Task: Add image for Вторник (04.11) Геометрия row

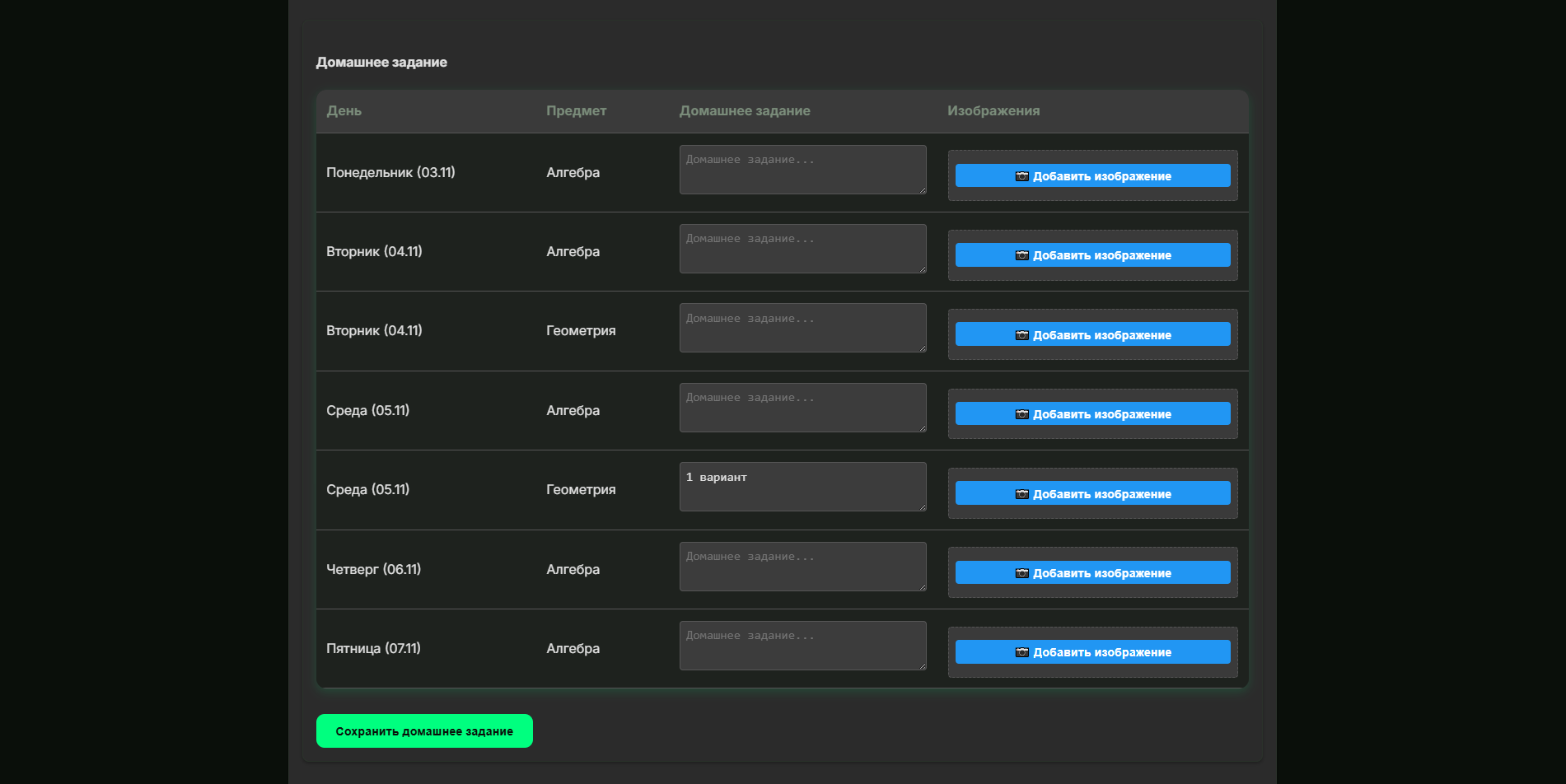Action: (x=1092, y=334)
